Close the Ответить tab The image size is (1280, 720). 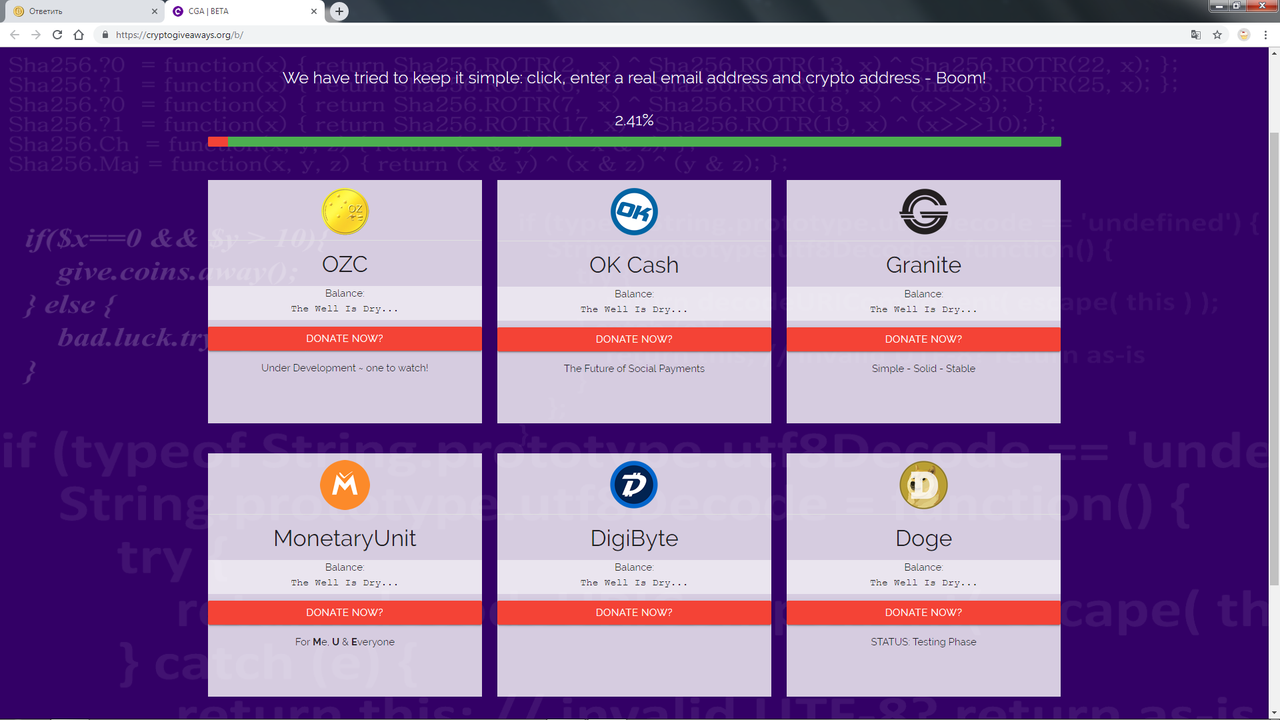154,11
